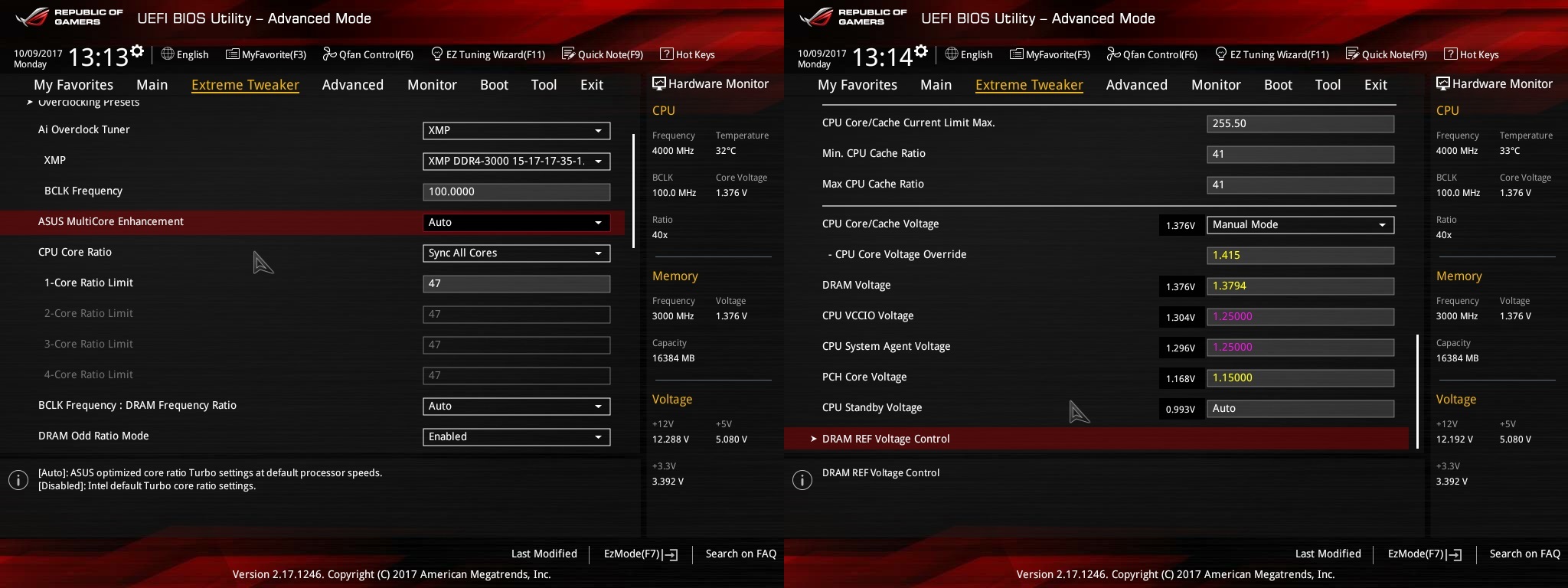
Task: Switch to EzMode(F7) in left window
Action: [x=641, y=554]
